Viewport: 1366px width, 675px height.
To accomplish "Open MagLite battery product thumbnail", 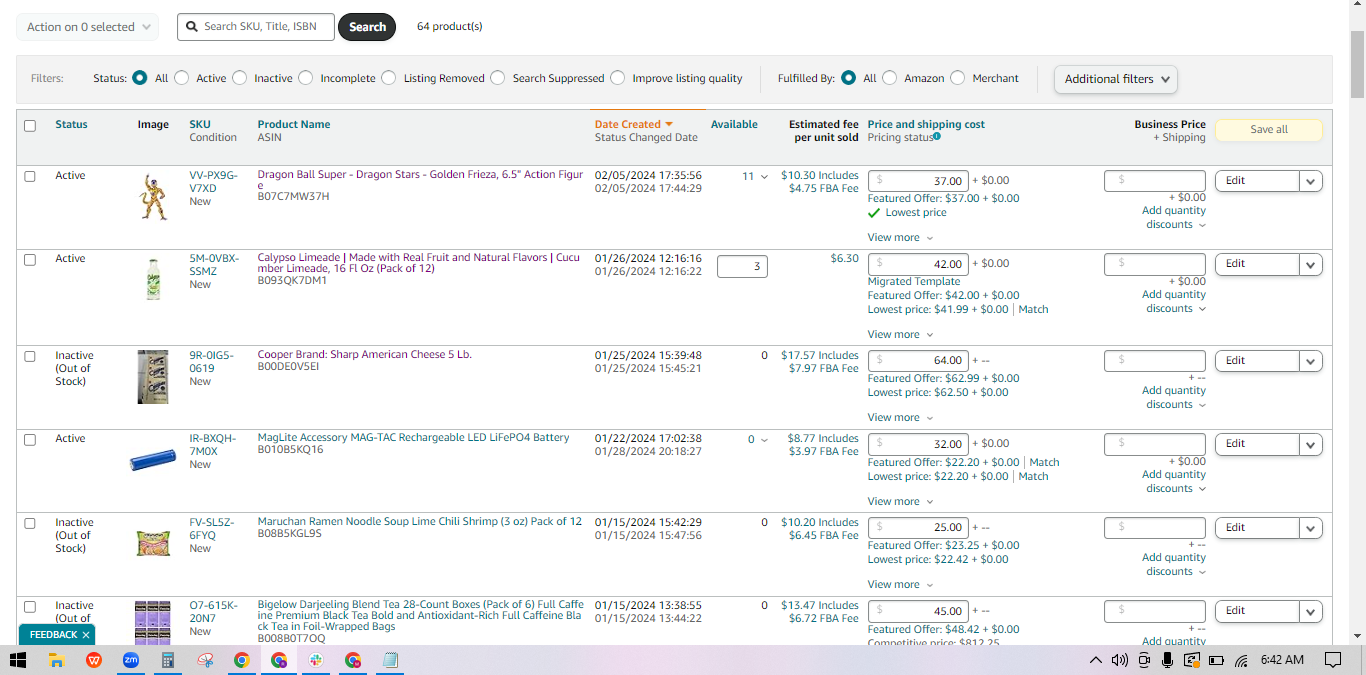I will point(153,461).
